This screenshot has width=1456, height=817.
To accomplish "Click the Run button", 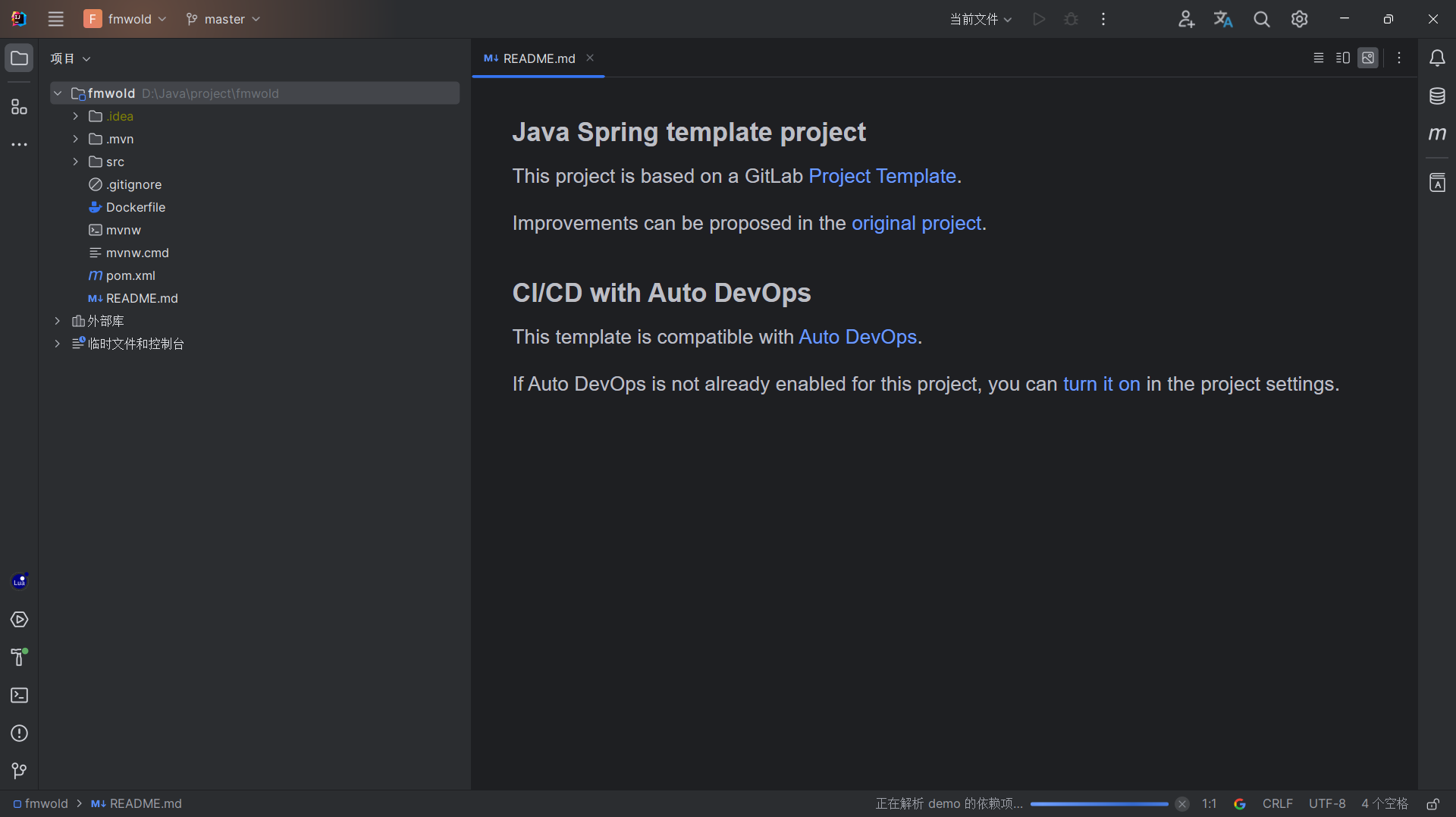I will (1039, 19).
